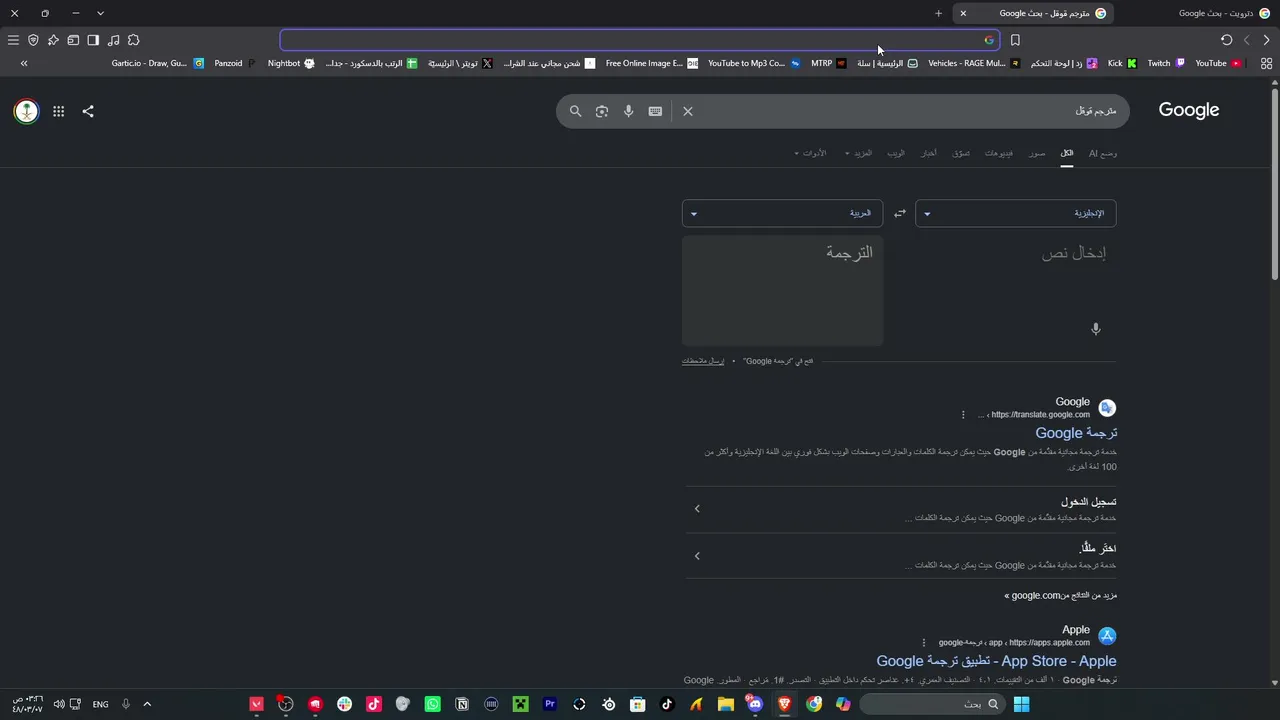Open search by image (Lens) icon

point(602,111)
